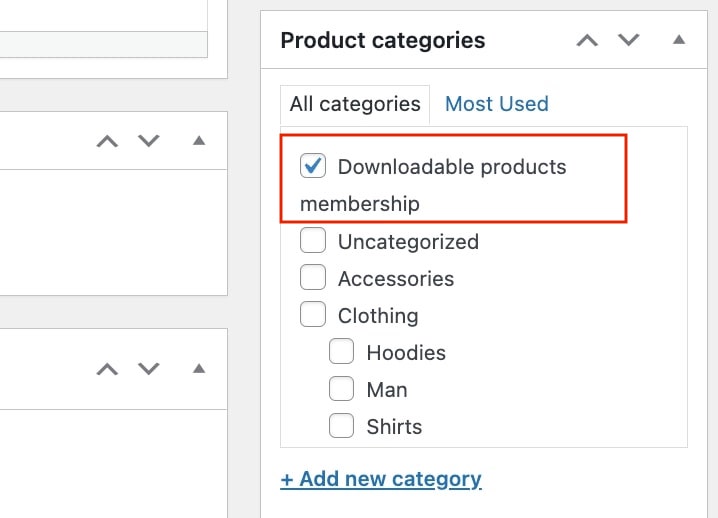
Task: Click the Product categories panel title
Action: tap(383, 40)
